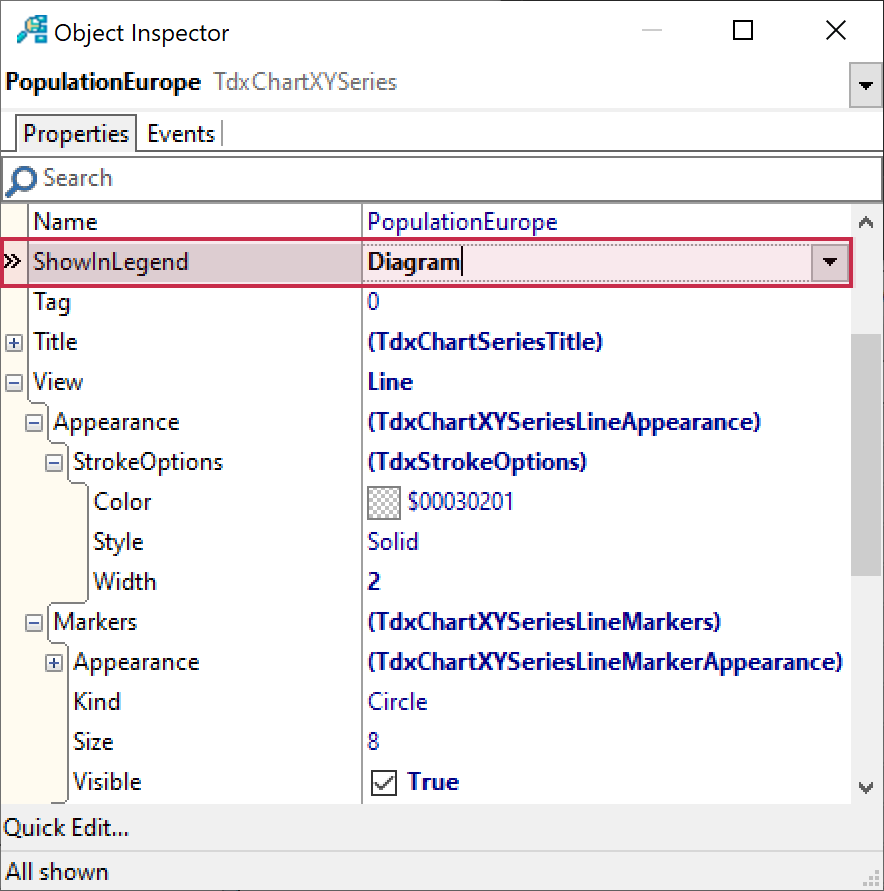Toggle the Visible checkbox under Markers

pos(383,782)
